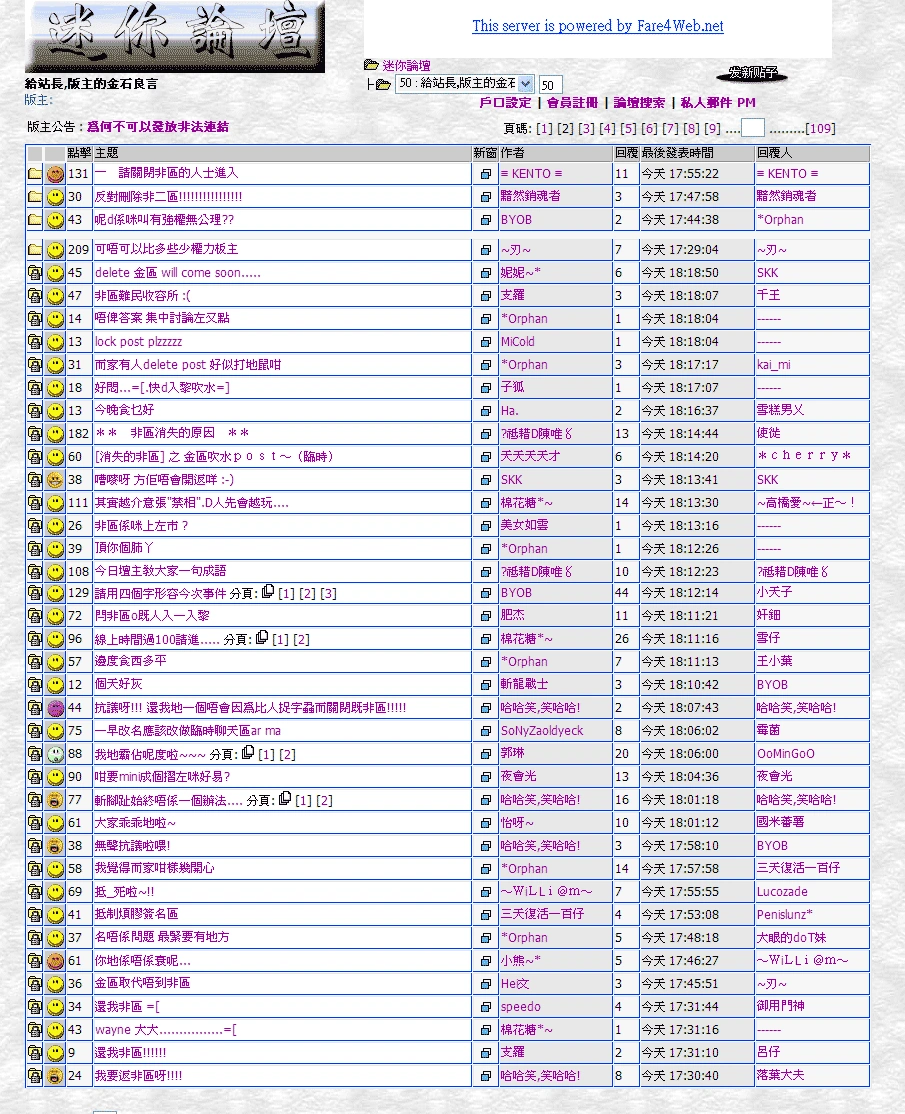The height and width of the screenshot is (1114, 905).
Task: Open new-window icon for 'lock post plzzzzz' thread
Action: click(485, 342)
